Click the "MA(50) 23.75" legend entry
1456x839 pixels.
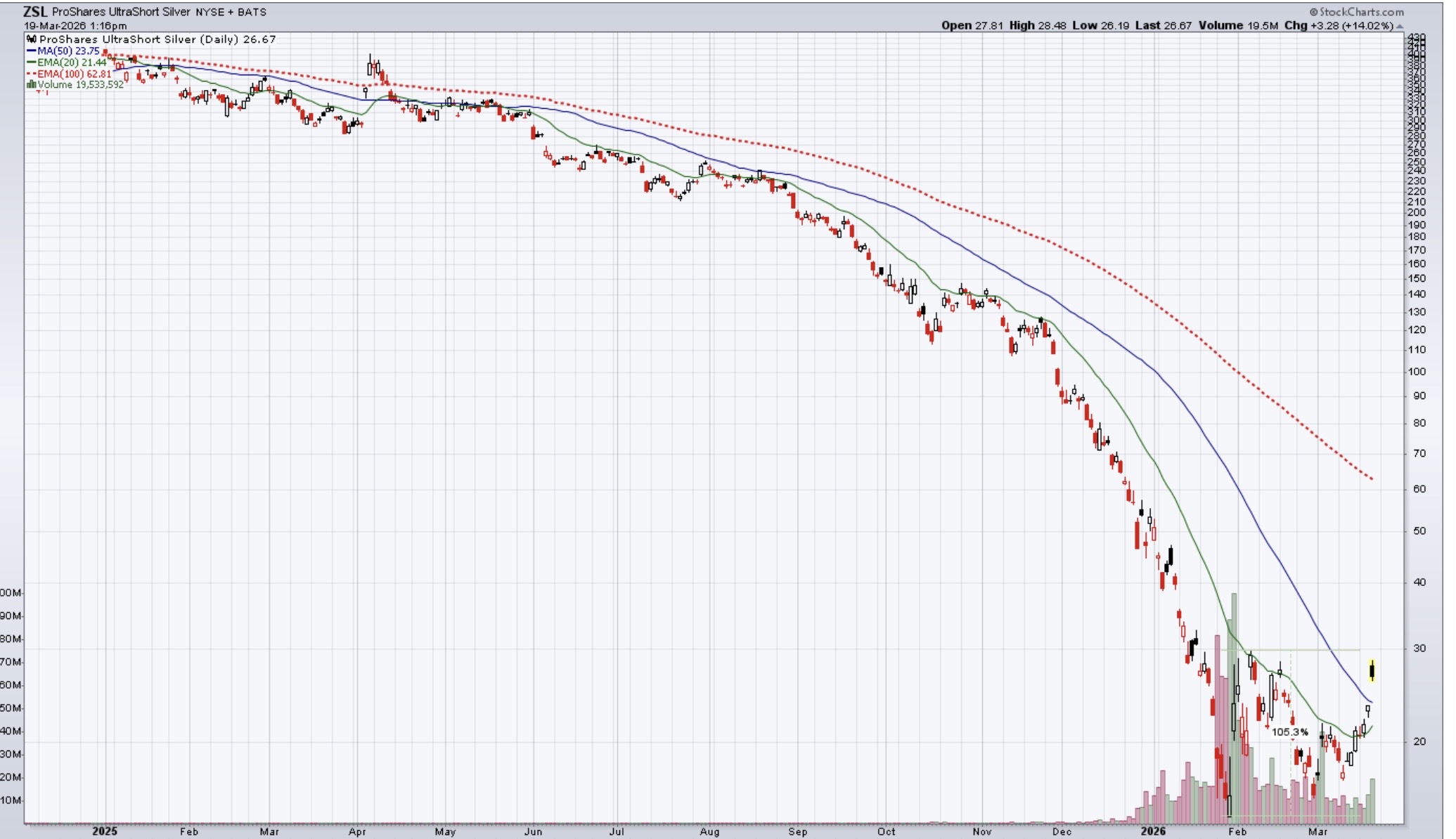click(x=68, y=51)
